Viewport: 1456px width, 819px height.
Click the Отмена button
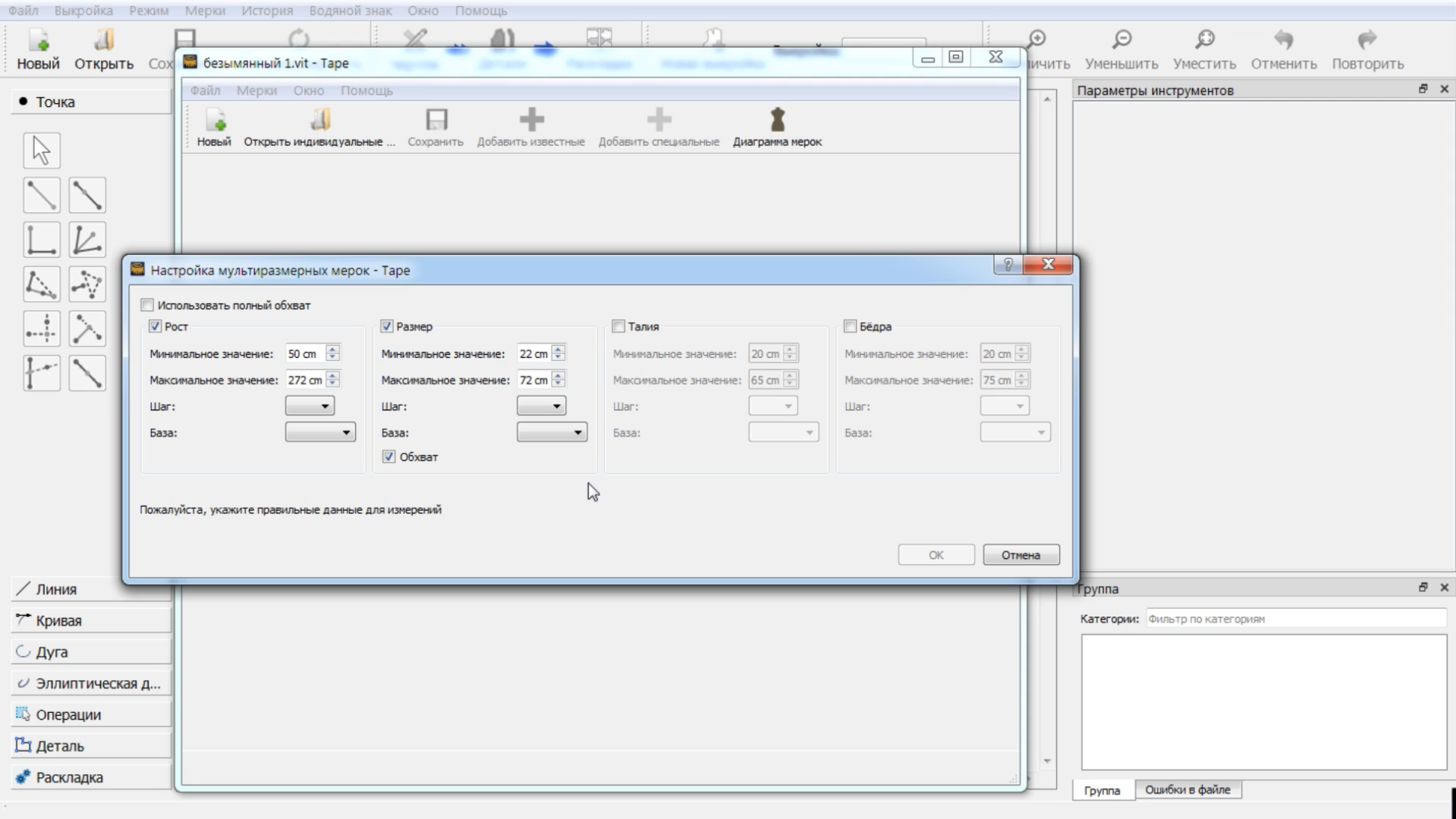(1021, 555)
